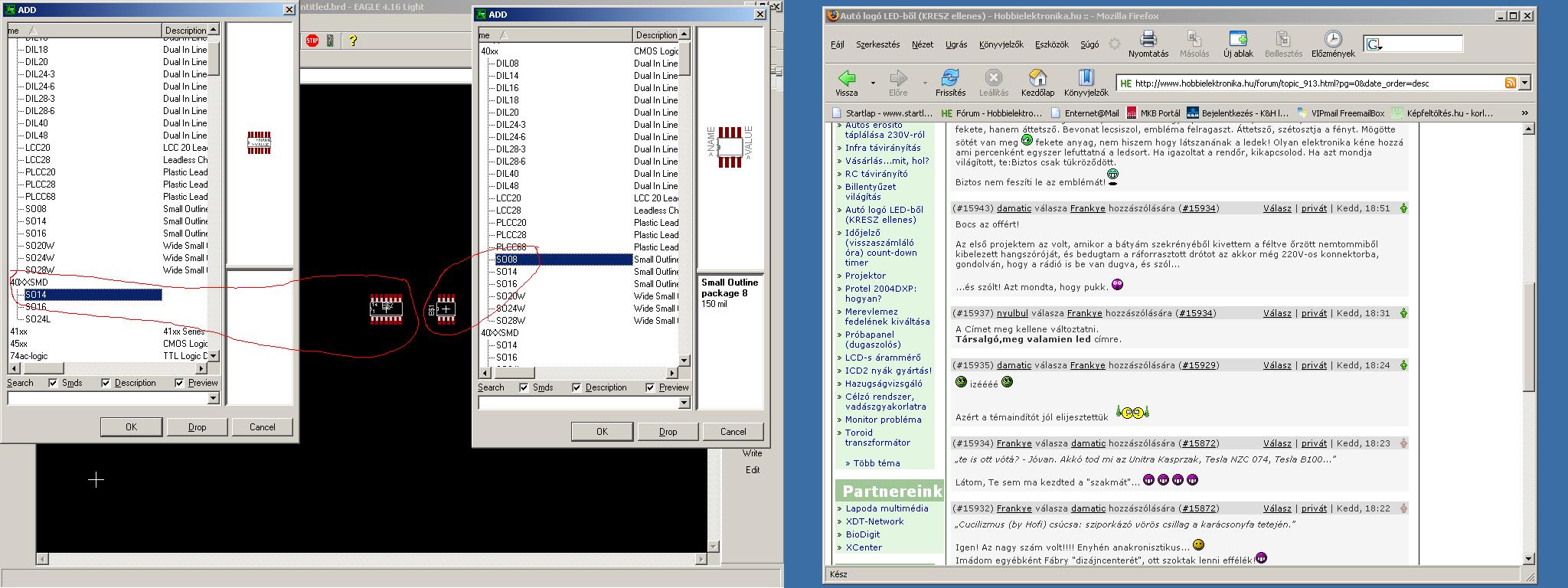Click the traffic light icon in EAGLE toolbar
Screen dimensions: 1568x588
tap(331, 41)
